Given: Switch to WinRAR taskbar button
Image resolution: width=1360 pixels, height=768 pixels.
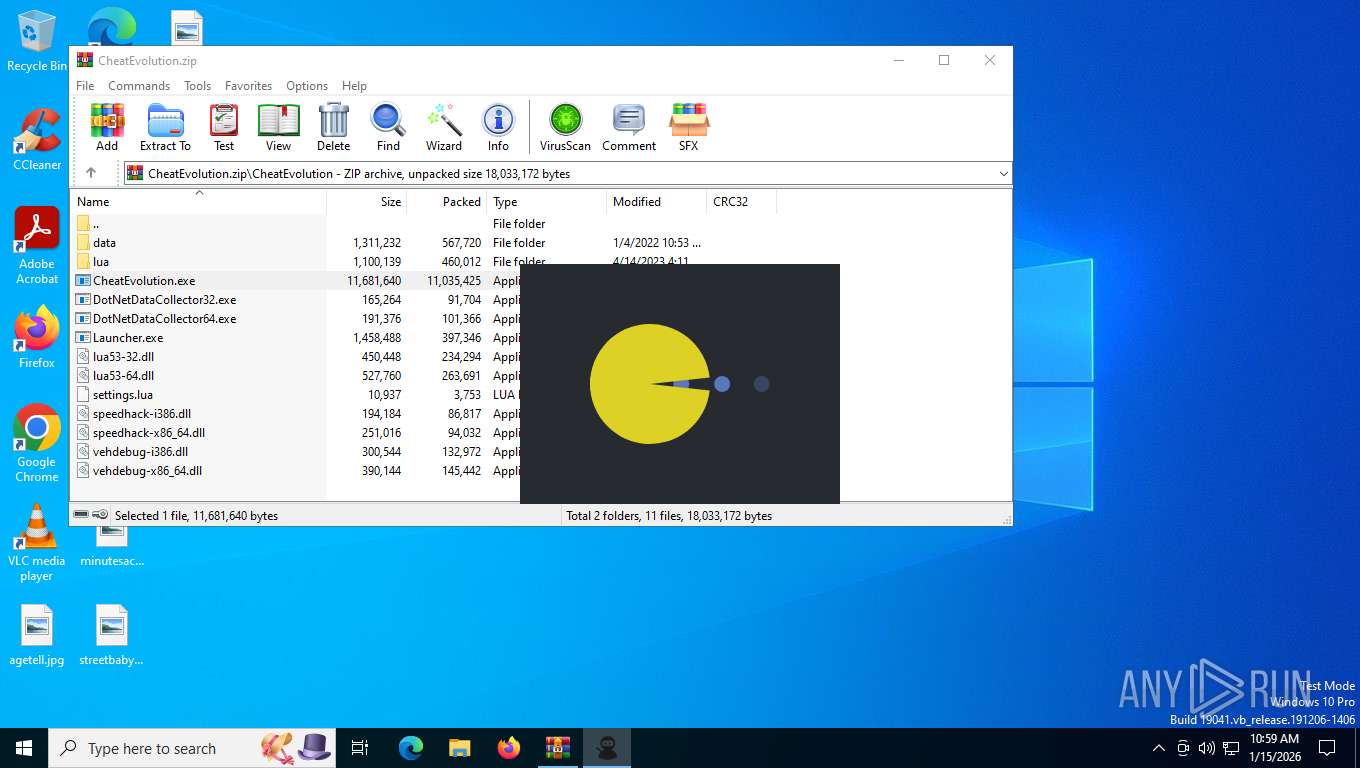Looking at the screenshot, I should click(x=557, y=748).
